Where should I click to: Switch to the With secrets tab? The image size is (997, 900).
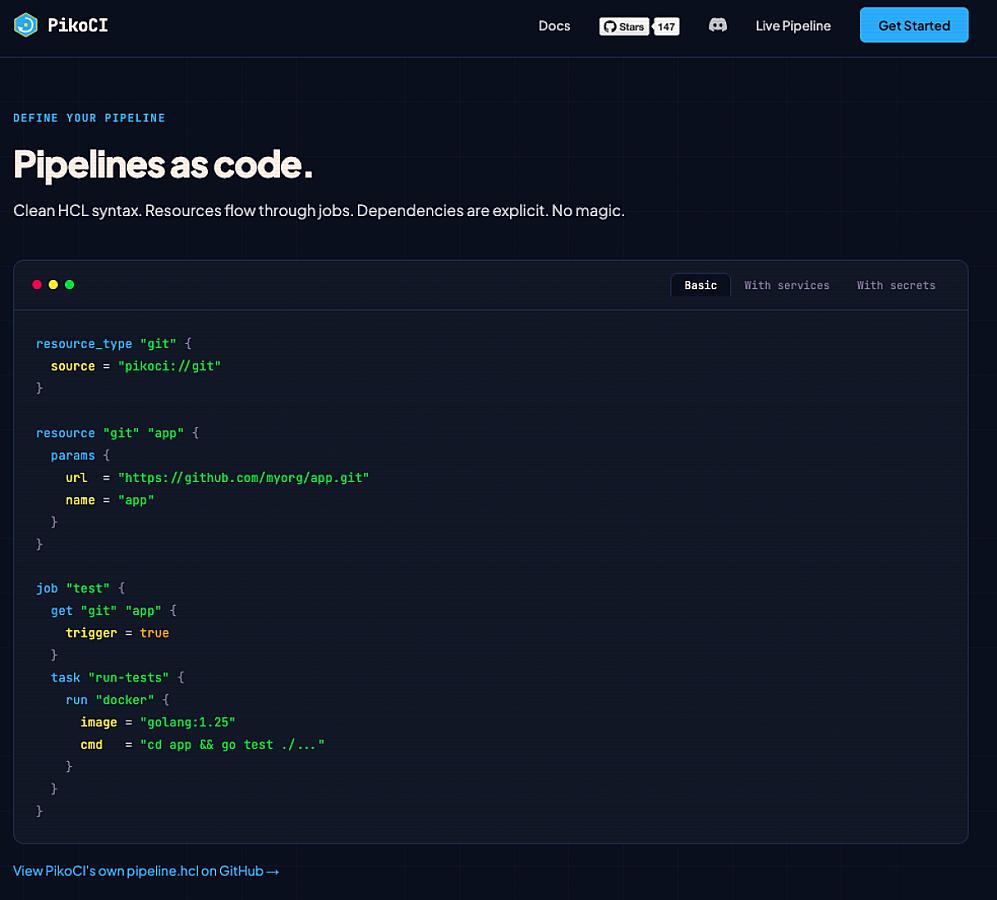point(896,285)
